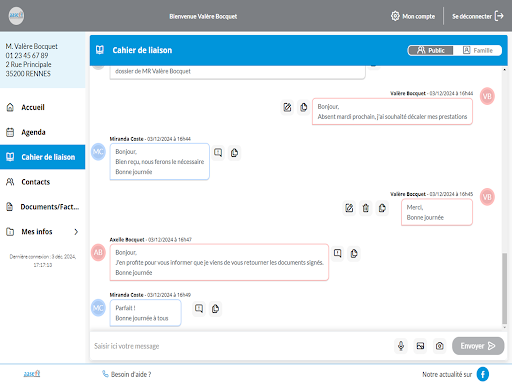Copy the 'Parfait !' message from Miranda Coste
Viewport: 512px width, 384px height.
coord(215,309)
